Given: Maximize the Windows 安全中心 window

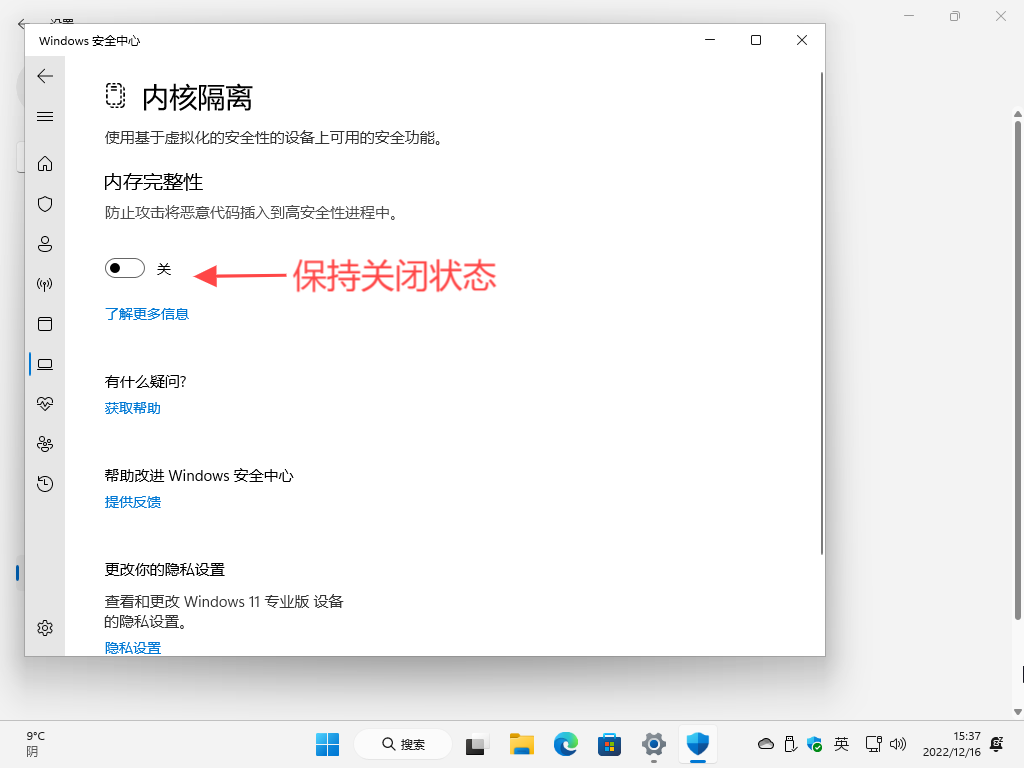Looking at the screenshot, I should point(756,40).
